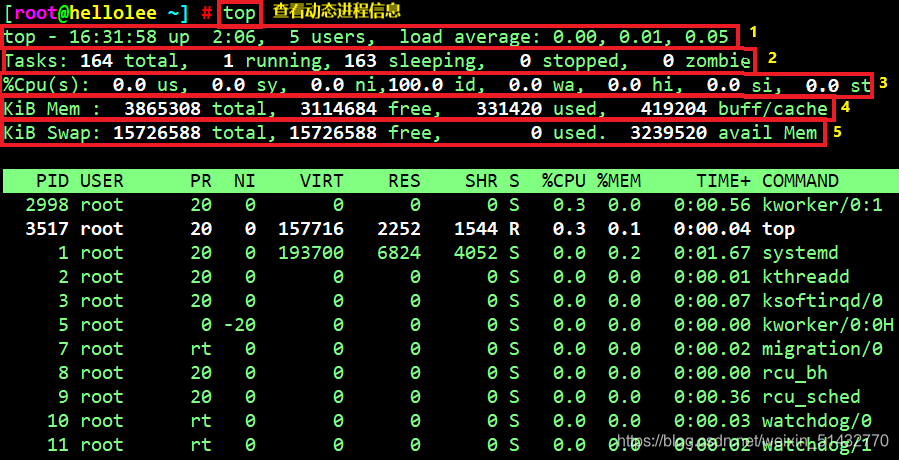899x460 pixels.
Task: Click the 'KiB Swap:' label
Action: pyautogui.click(x=53, y=133)
